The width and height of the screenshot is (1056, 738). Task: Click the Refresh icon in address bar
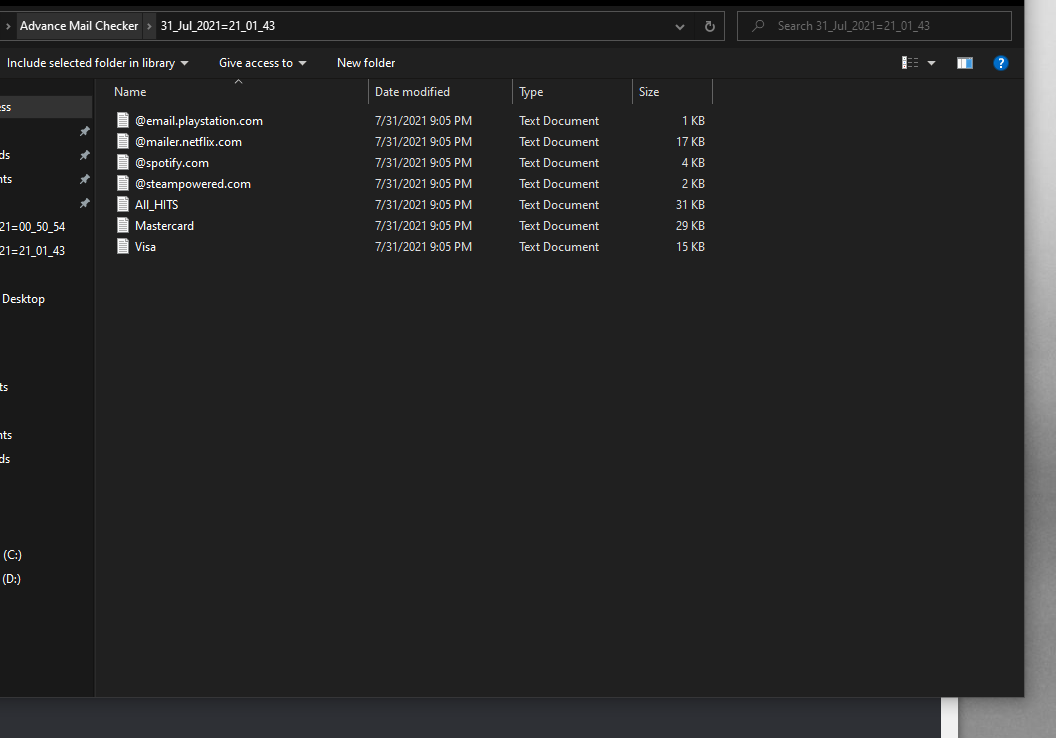click(x=709, y=26)
